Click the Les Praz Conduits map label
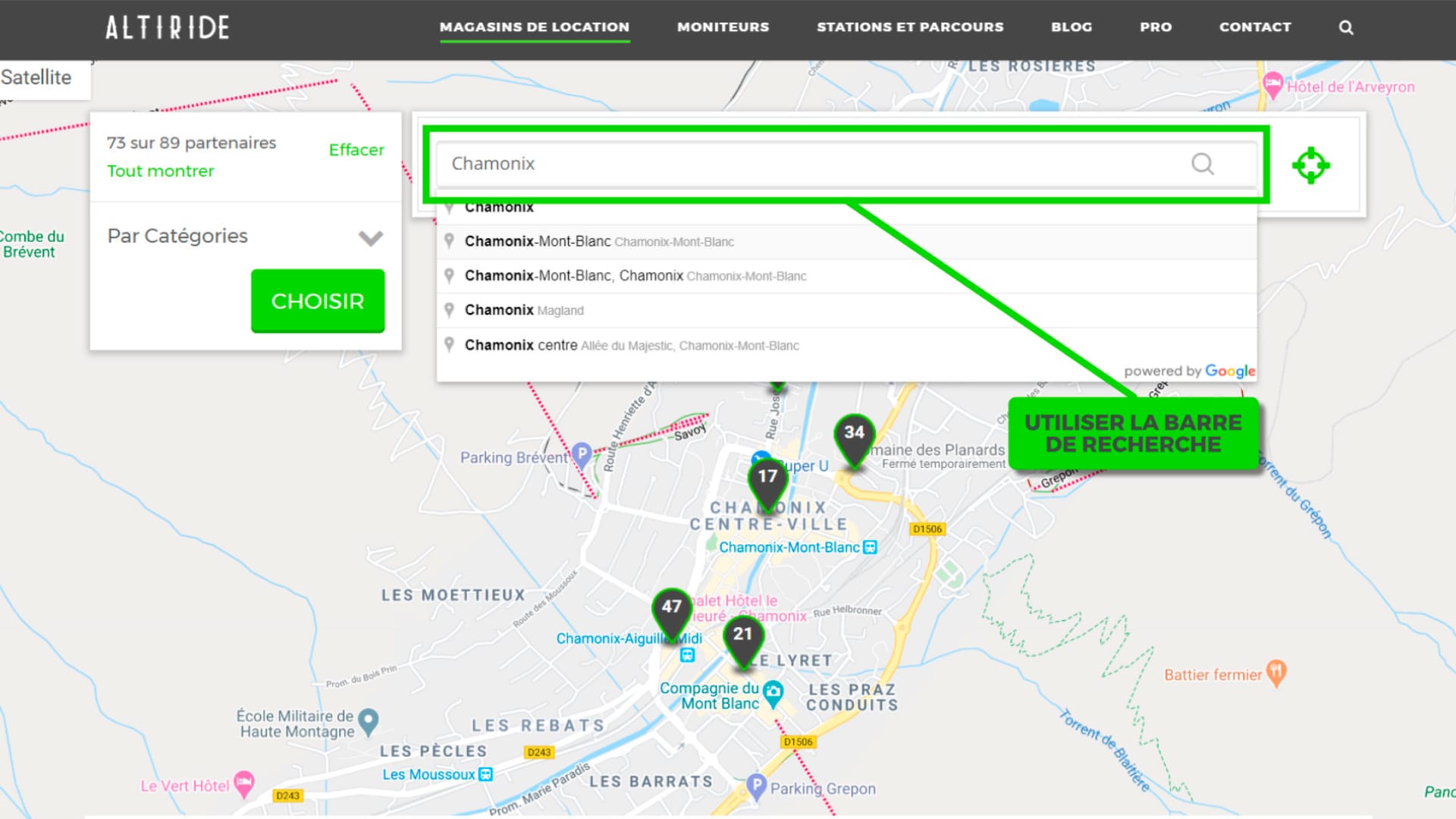Screen dimensions: 1456x819 852,697
